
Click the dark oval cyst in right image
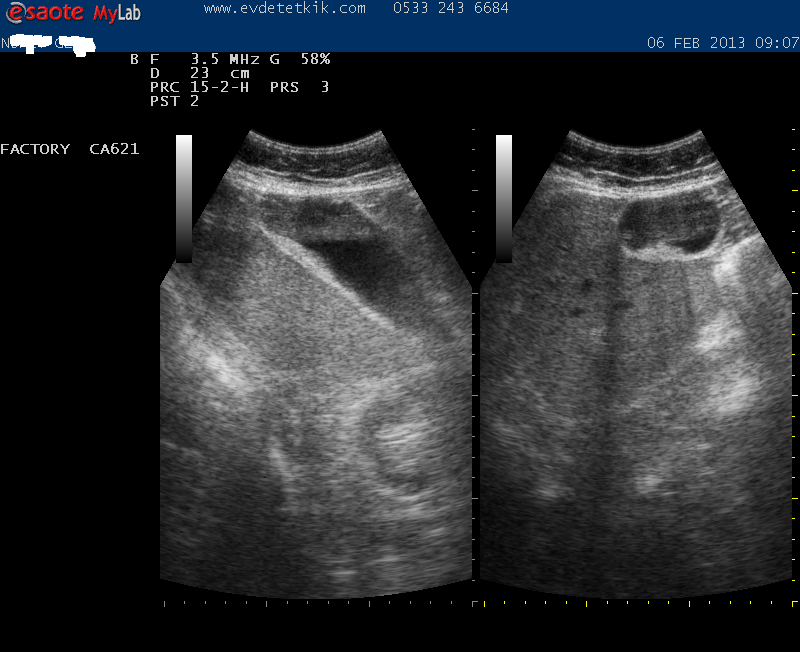tap(668, 224)
